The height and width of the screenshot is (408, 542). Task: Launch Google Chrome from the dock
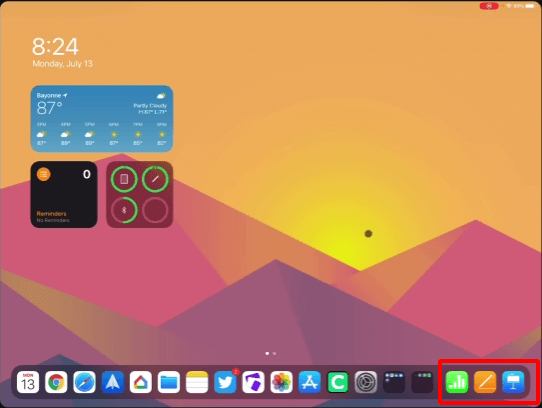(56, 382)
